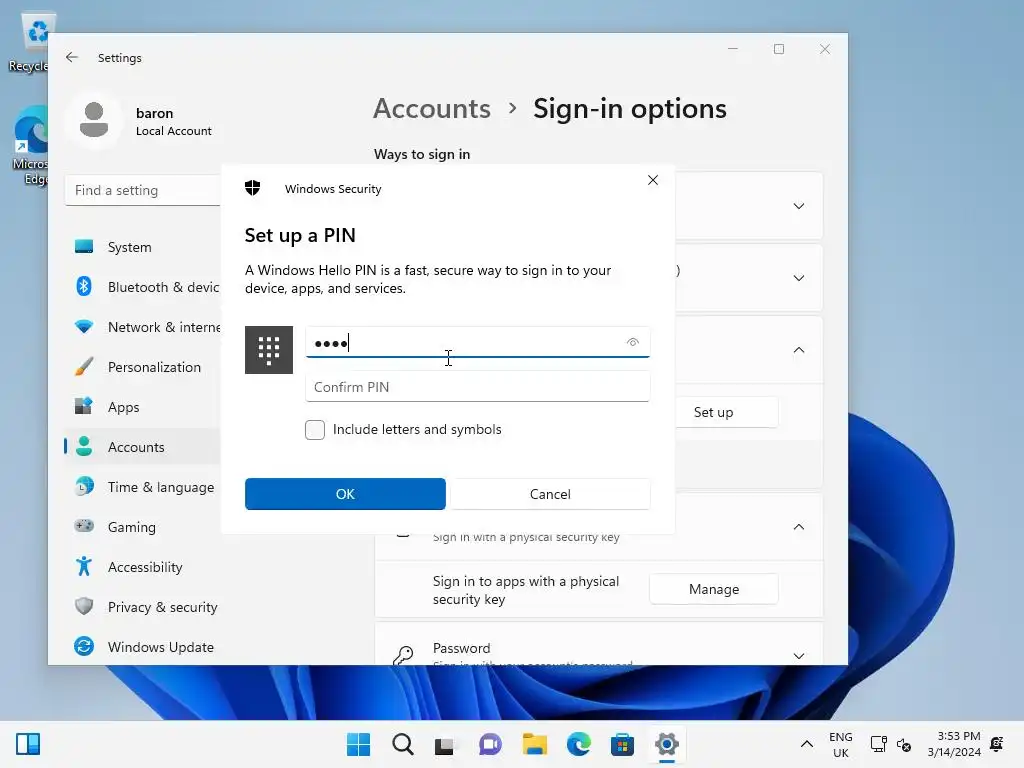Open Personalization settings
Viewport: 1024px width, 768px height.
point(142,367)
